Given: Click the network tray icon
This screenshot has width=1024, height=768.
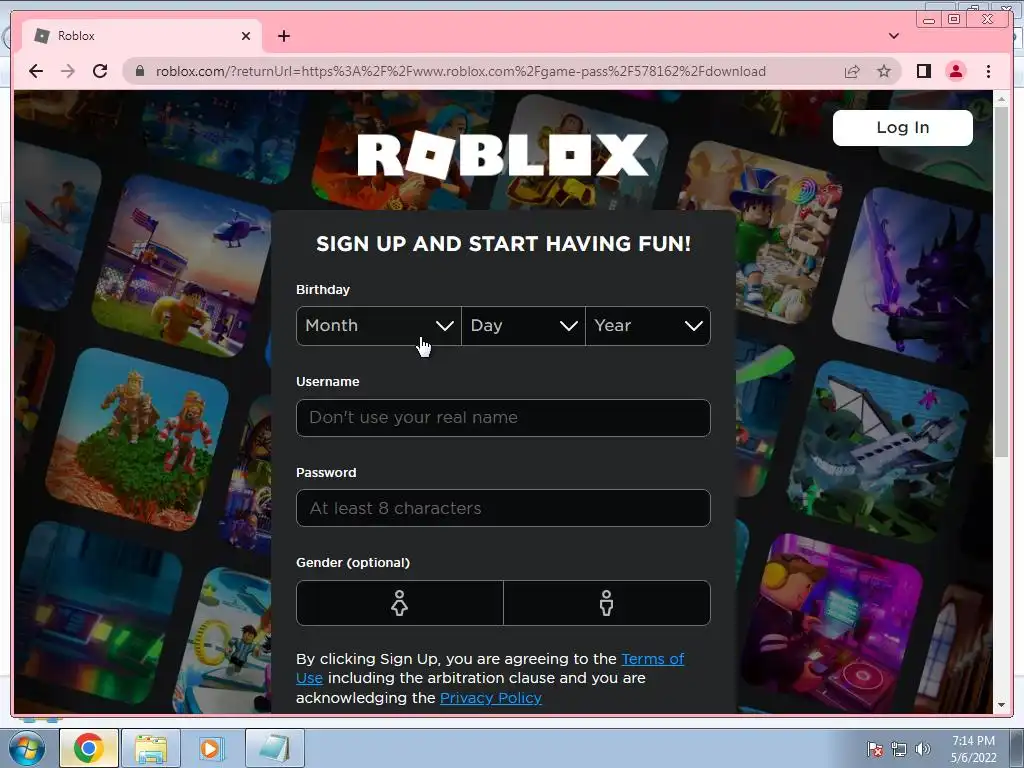Looking at the screenshot, I should (x=899, y=749).
